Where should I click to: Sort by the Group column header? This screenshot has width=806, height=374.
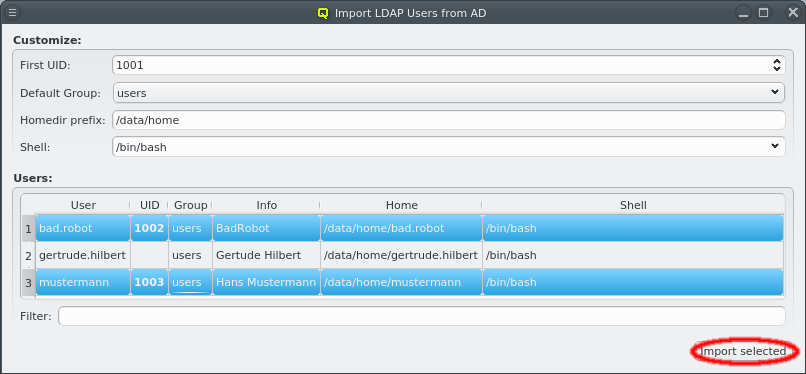pos(190,205)
